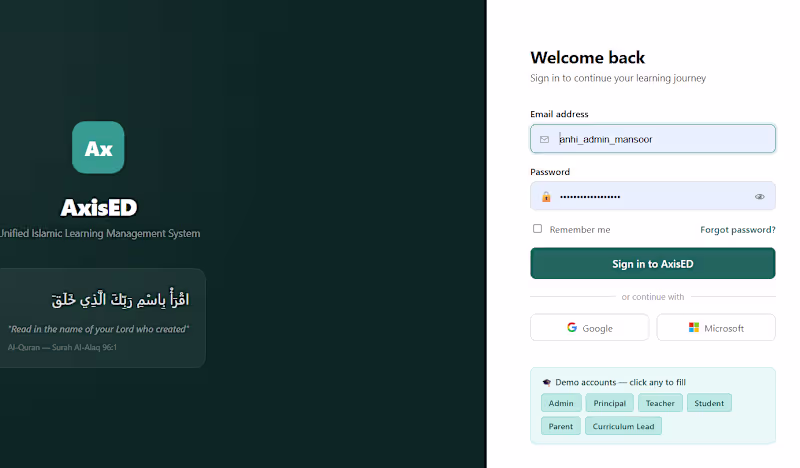Click 'Unified Islamic Learning Management System' tagline
Screen dimensions: 800x468
pyautogui.click(x=100, y=233)
